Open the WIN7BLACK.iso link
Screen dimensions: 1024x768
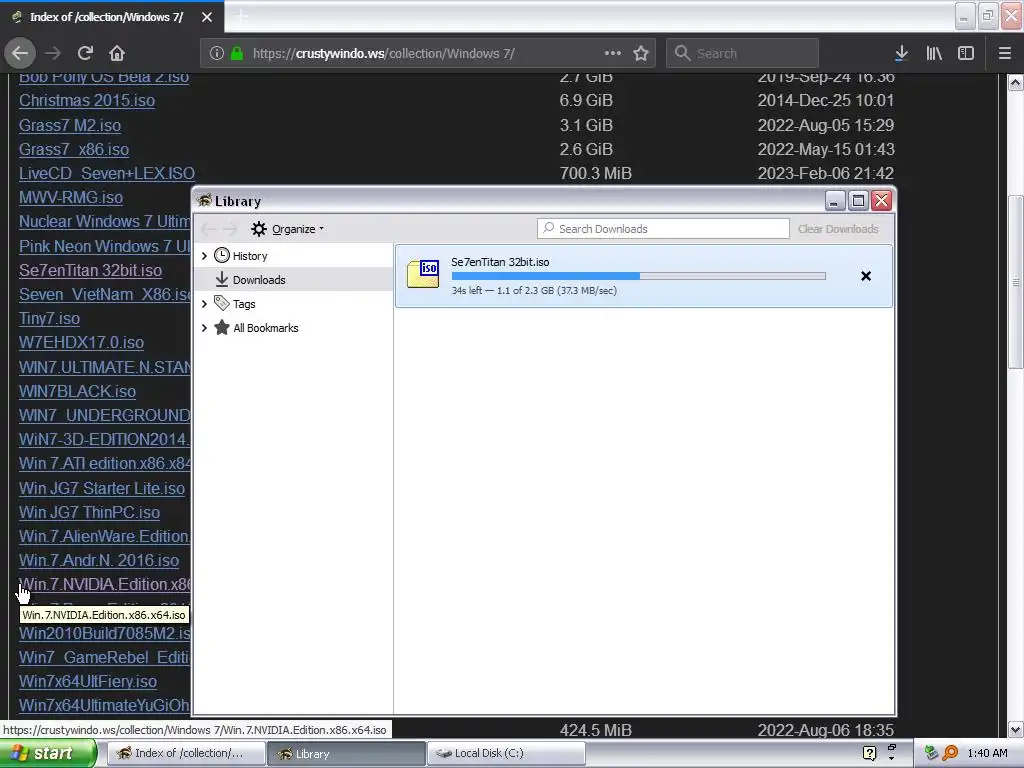pos(77,391)
